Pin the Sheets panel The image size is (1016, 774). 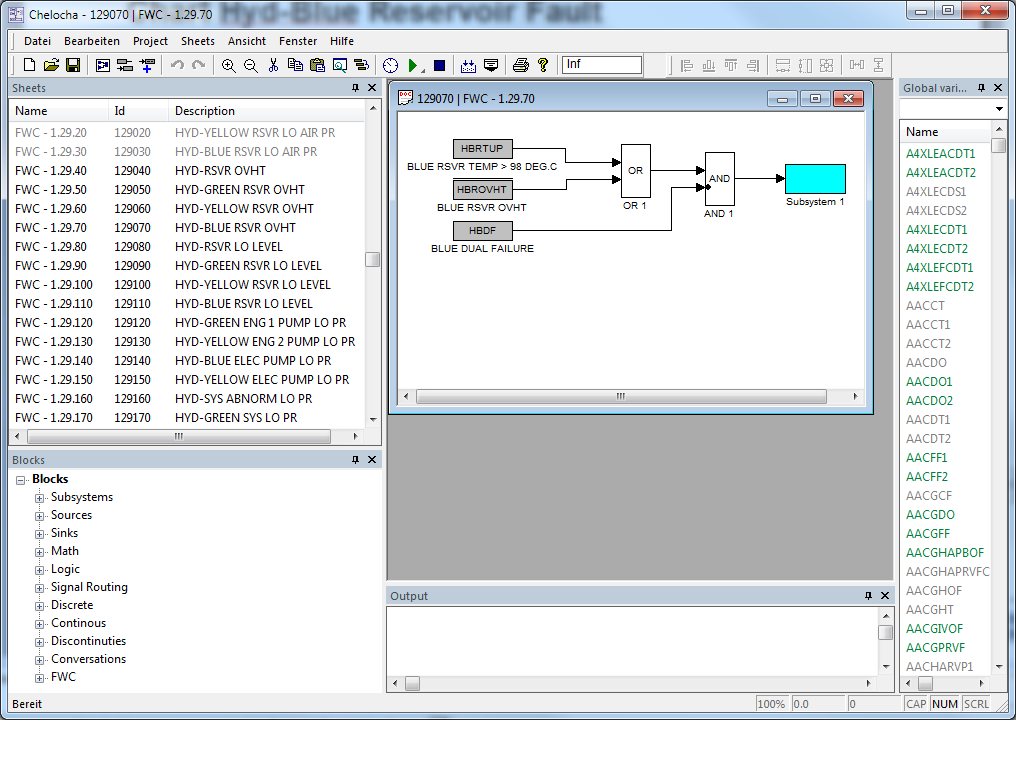pos(355,87)
